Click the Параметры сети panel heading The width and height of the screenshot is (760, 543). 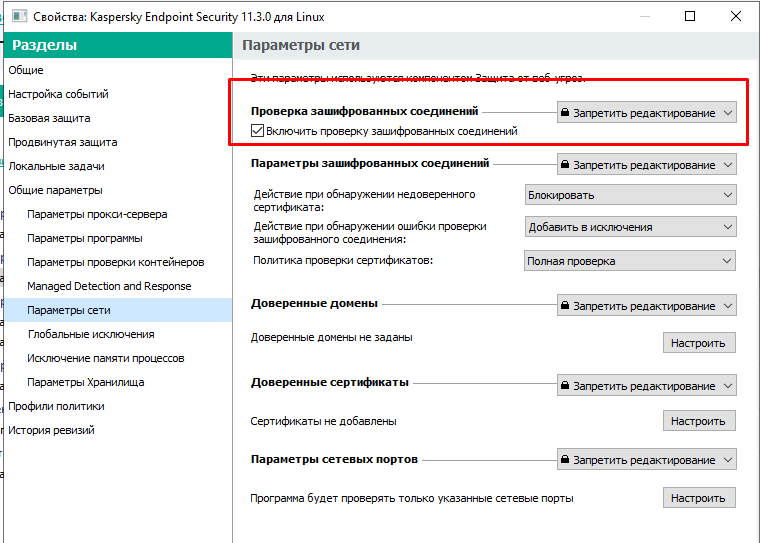coord(301,45)
